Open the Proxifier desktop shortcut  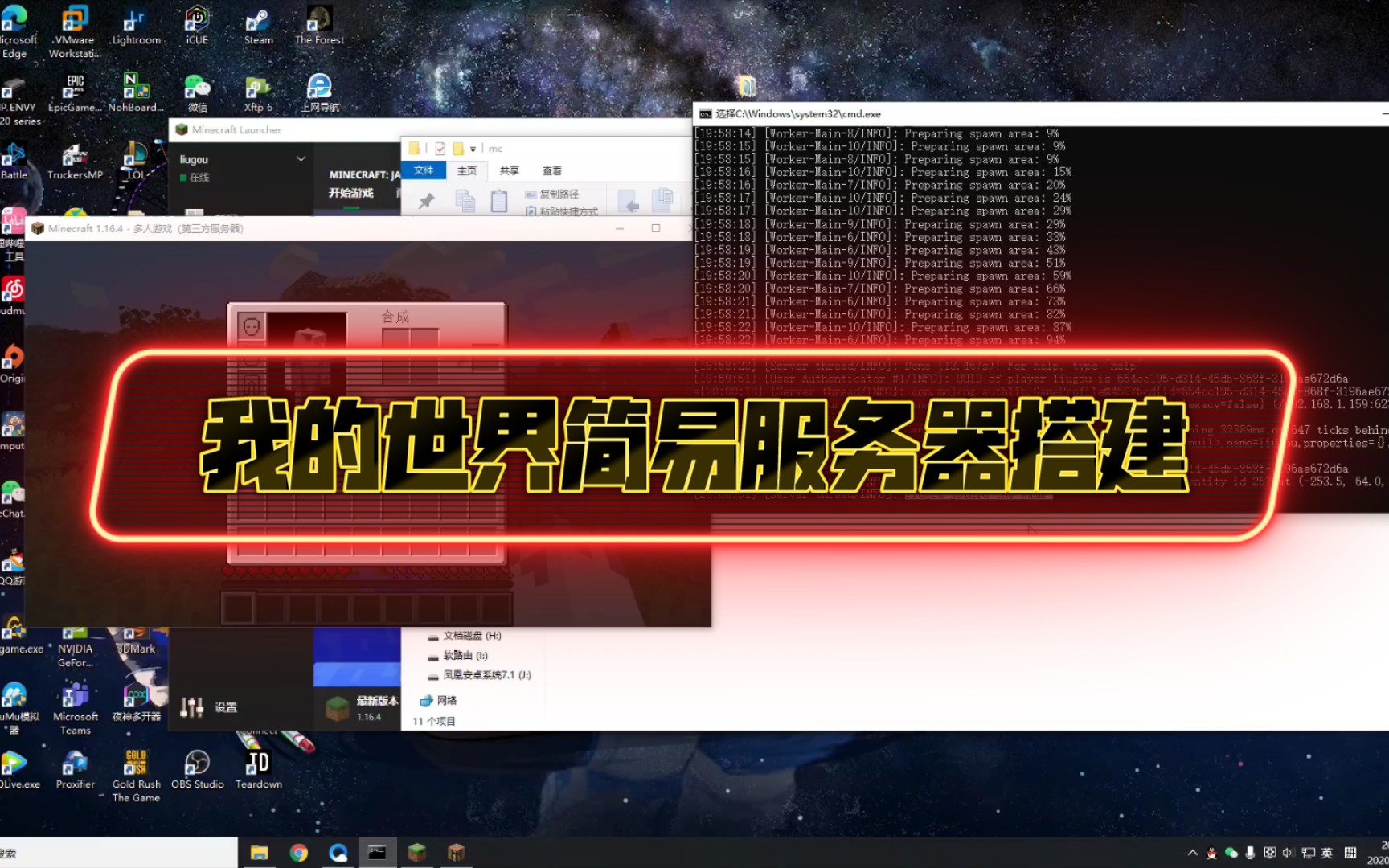(x=75, y=770)
